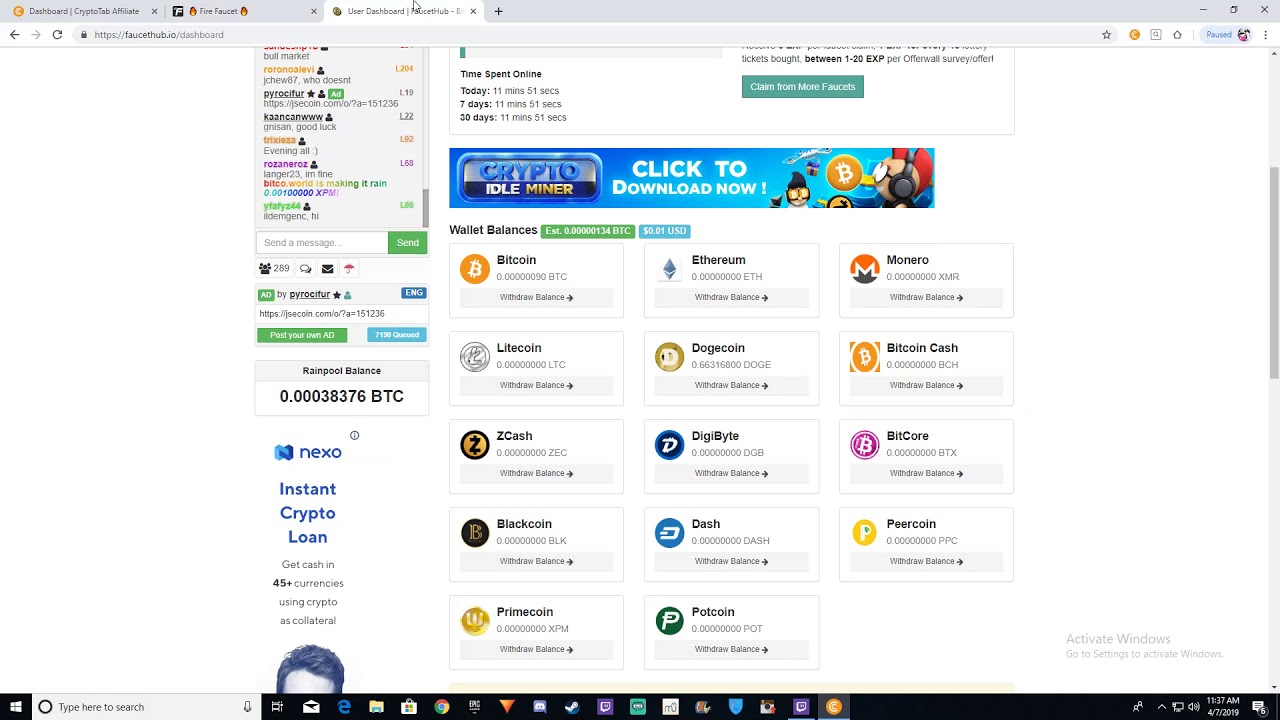Image resolution: width=1280 pixels, height=720 pixels.
Task: Open the online users count icon
Action: [x=265, y=268]
